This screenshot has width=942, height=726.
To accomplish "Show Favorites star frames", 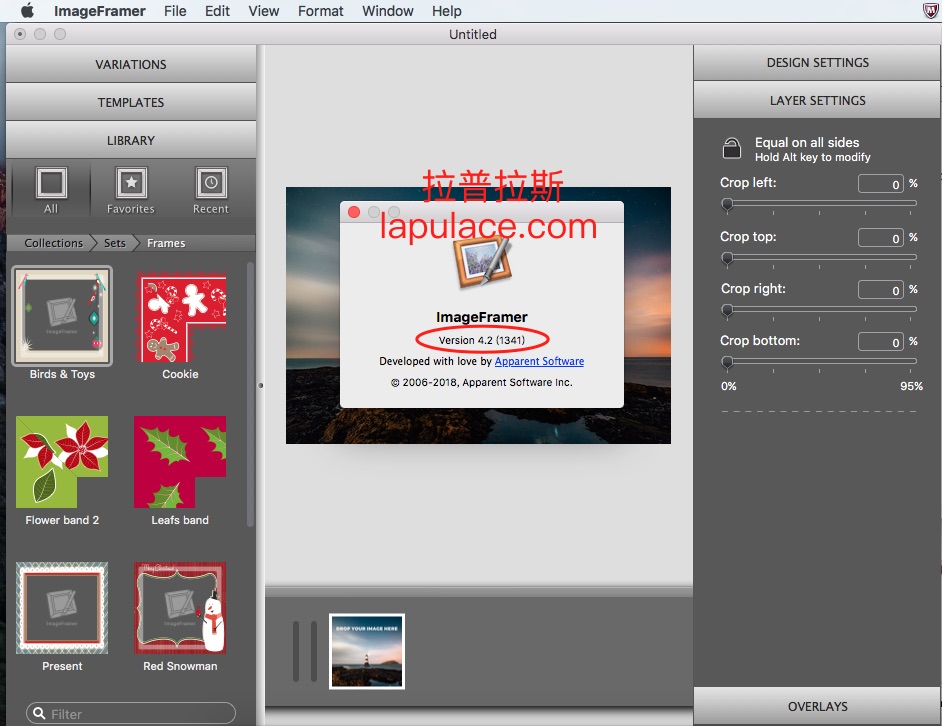I will click(x=131, y=190).
